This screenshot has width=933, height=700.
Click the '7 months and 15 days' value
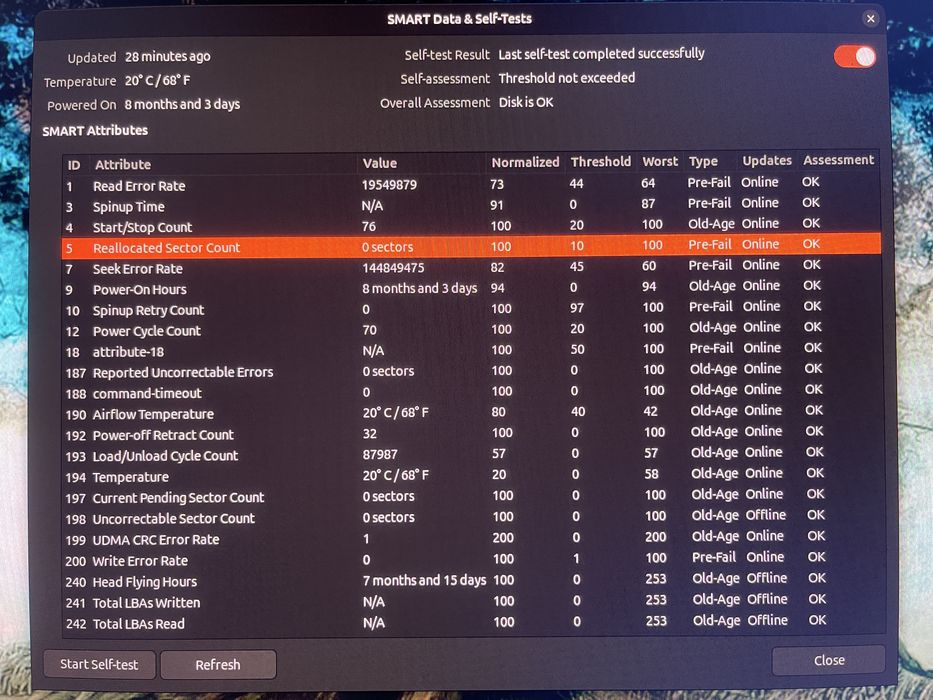[x=424, y=580]
